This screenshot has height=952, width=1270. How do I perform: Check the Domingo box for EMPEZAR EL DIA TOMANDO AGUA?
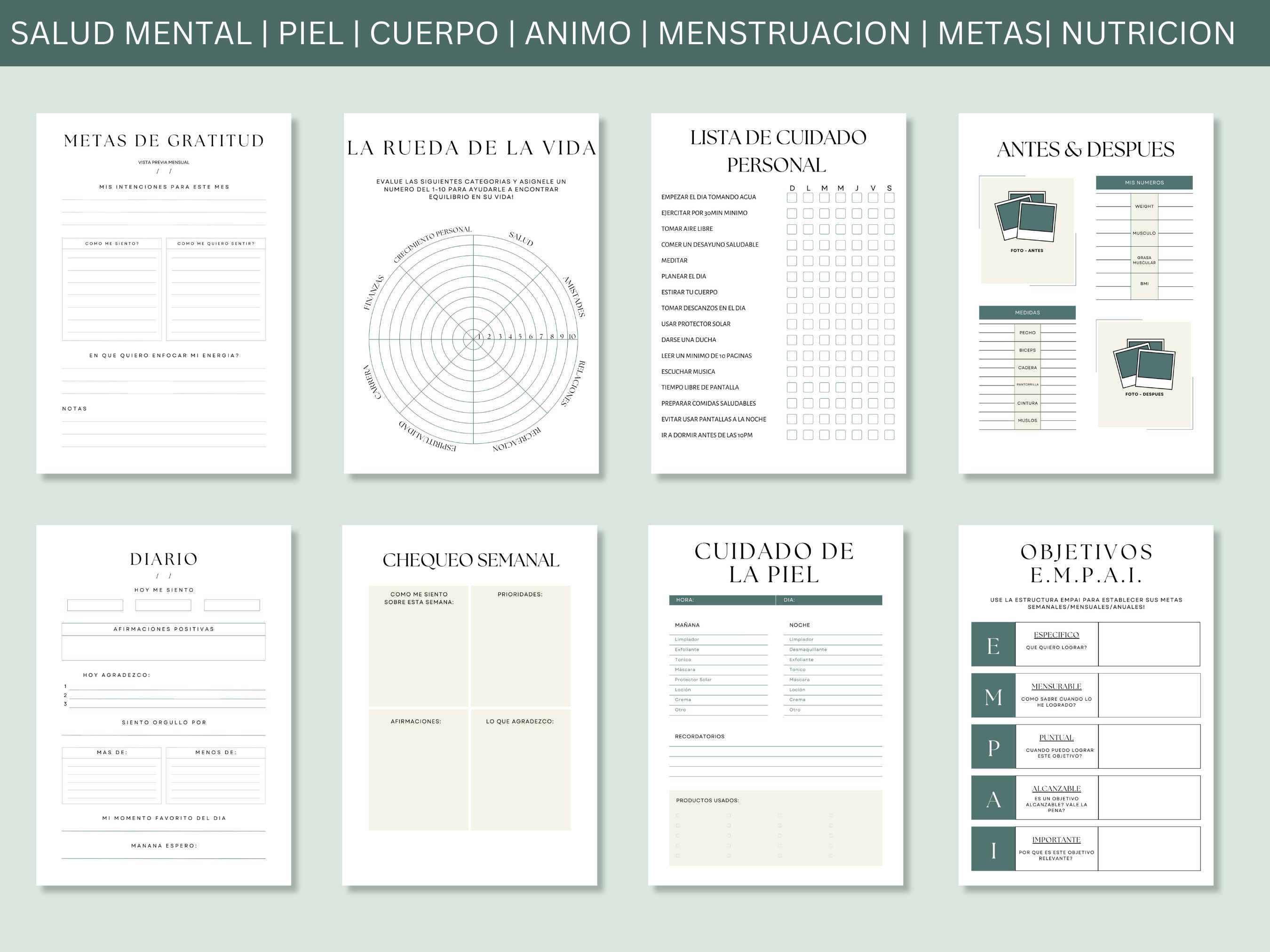click(x=792, y=198)
